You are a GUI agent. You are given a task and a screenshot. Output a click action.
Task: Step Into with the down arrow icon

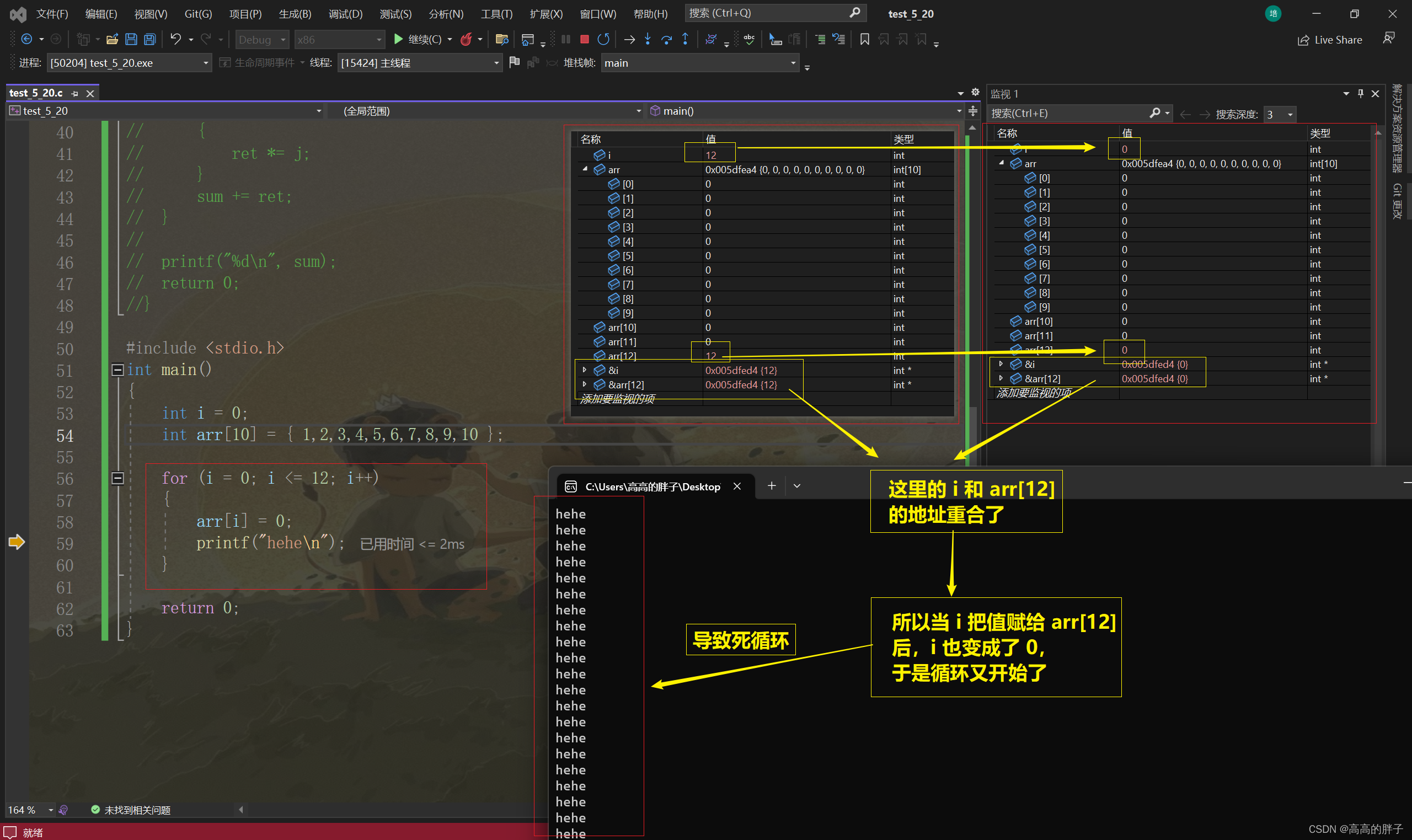coord(648,39)
